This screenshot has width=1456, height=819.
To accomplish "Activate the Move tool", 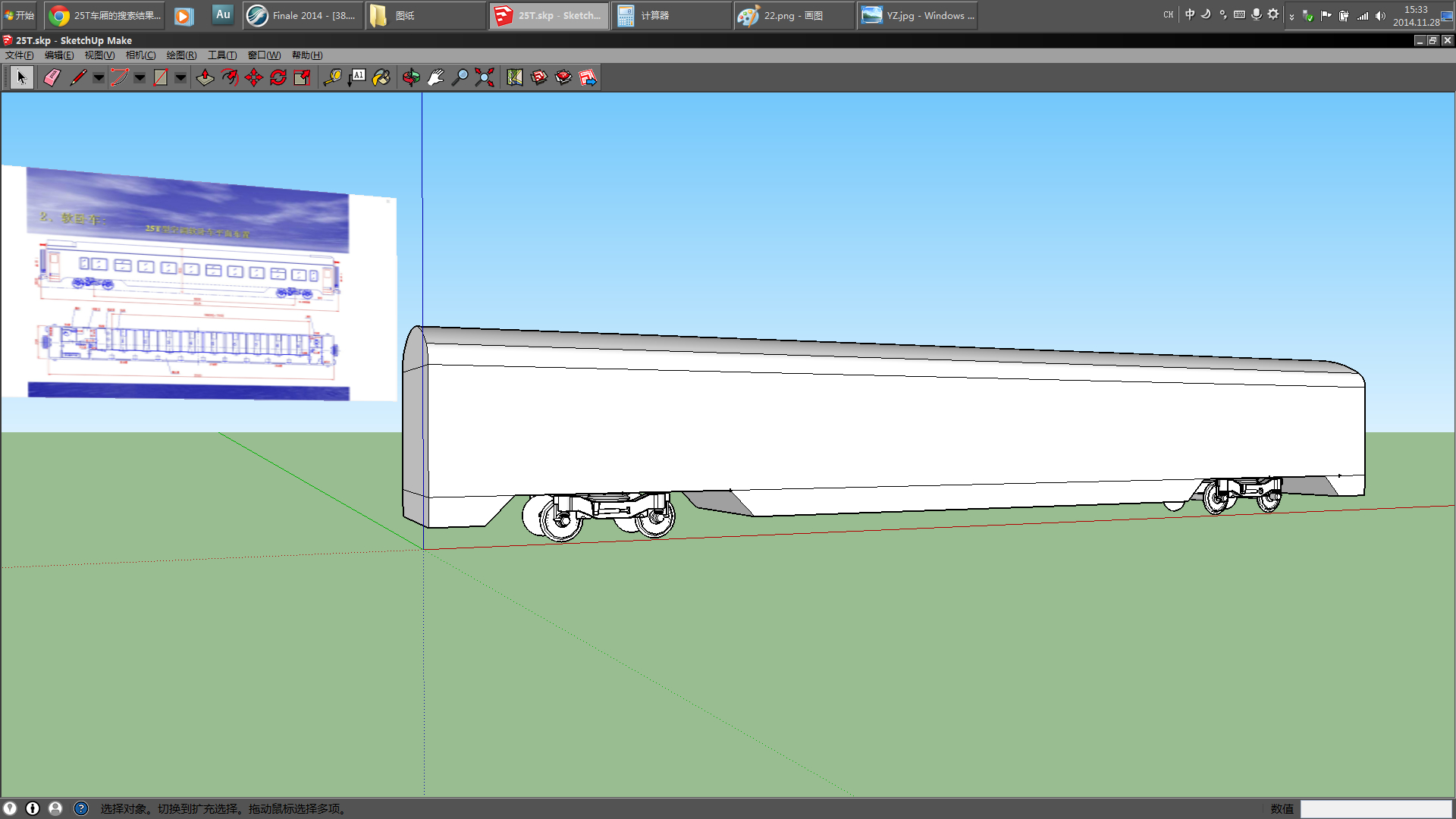I will tap(254, 77).
